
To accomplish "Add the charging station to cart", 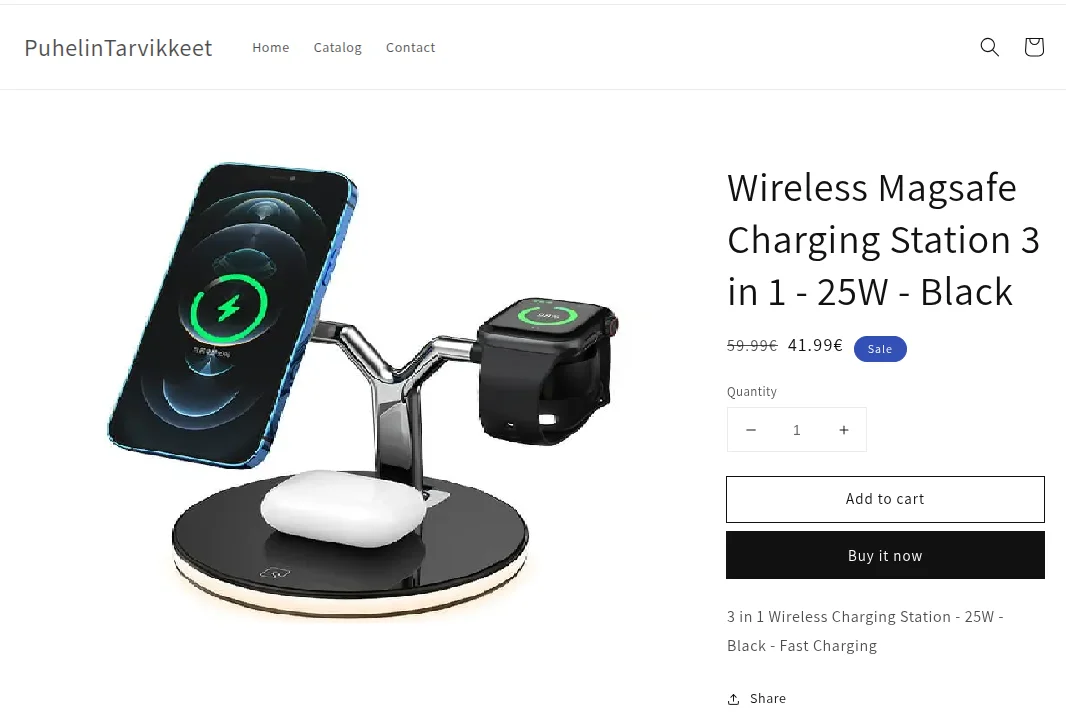I will click(885, 499).
